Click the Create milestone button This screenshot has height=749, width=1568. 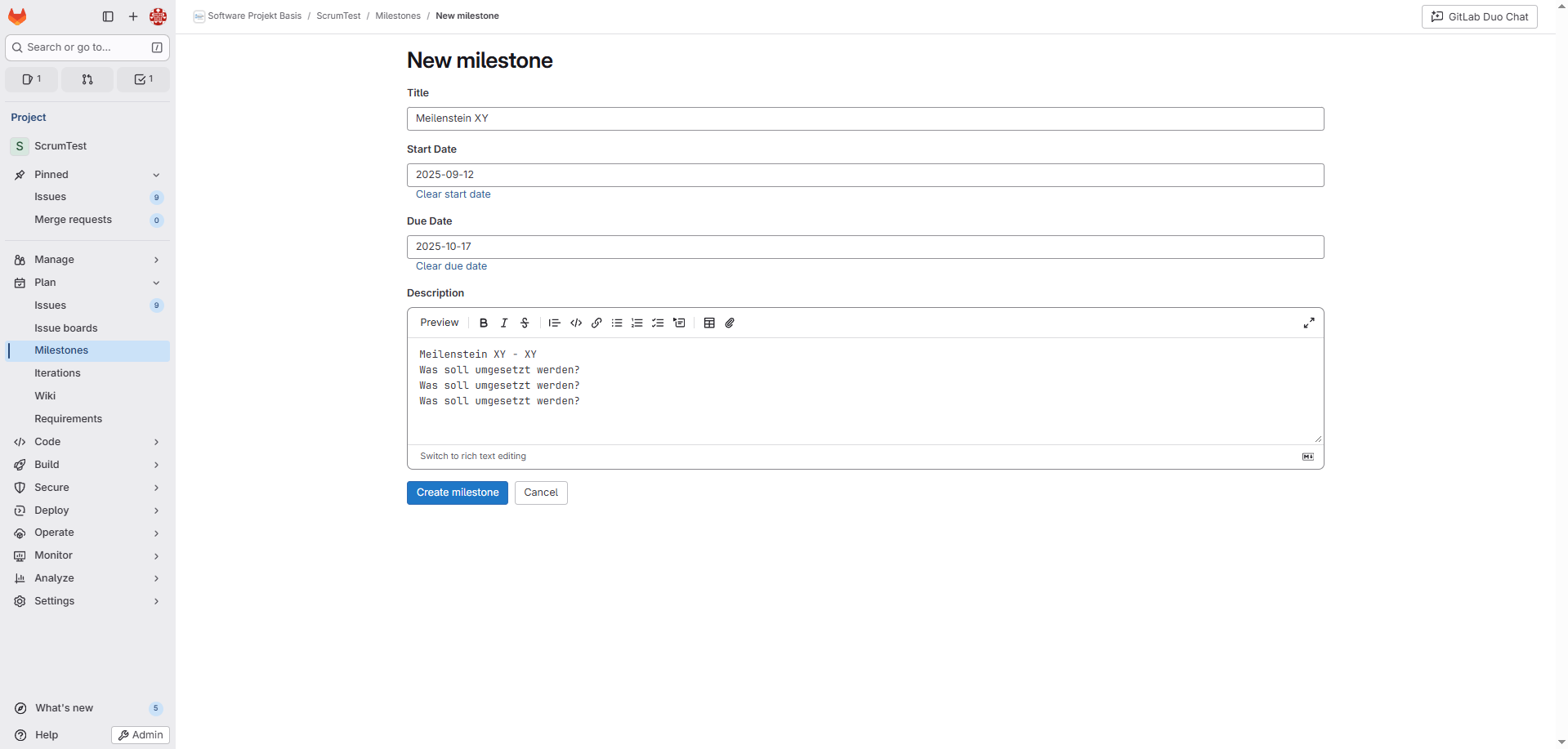point(457,493)
